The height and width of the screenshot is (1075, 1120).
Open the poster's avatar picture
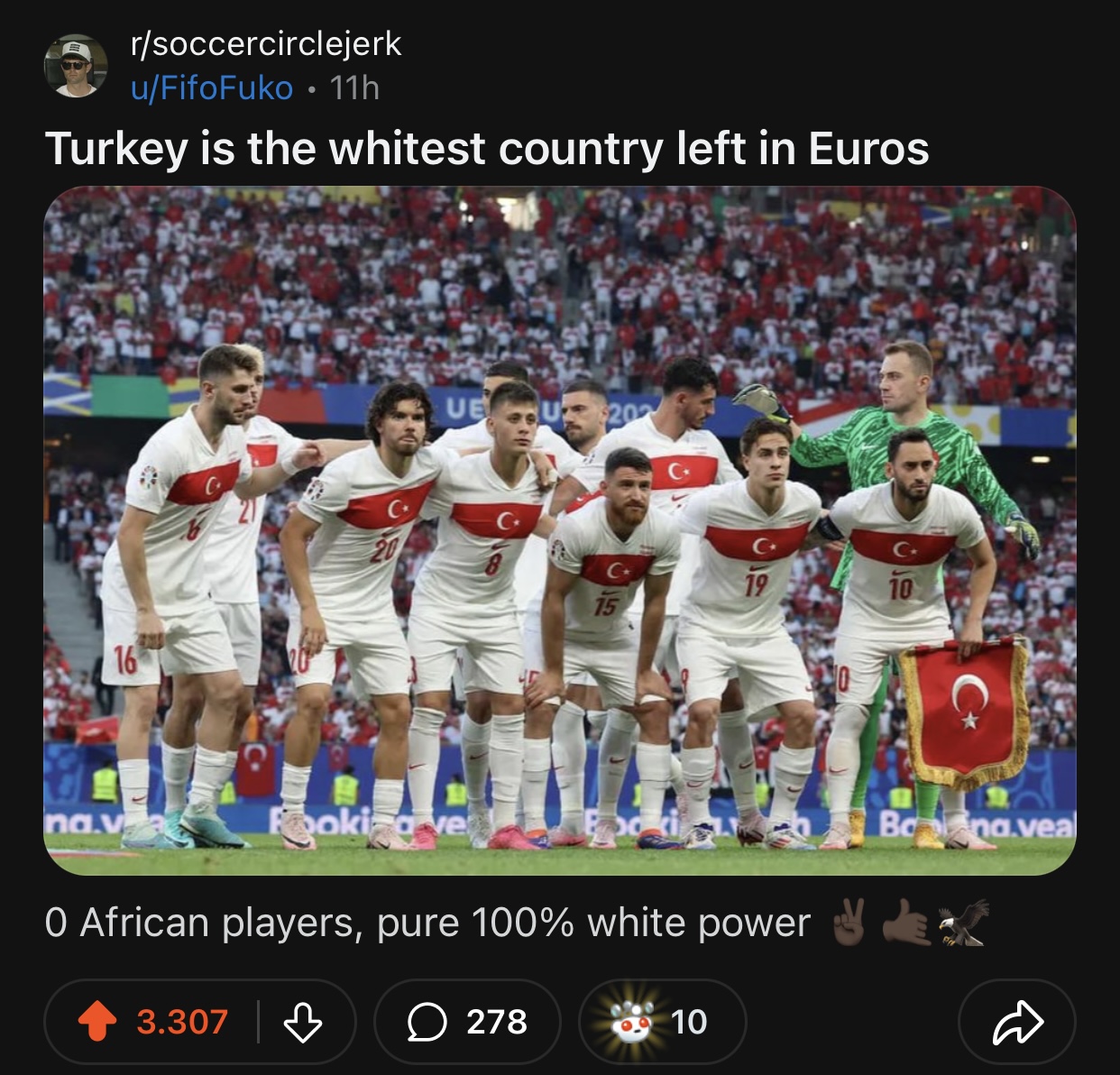[x=76, y=66]
